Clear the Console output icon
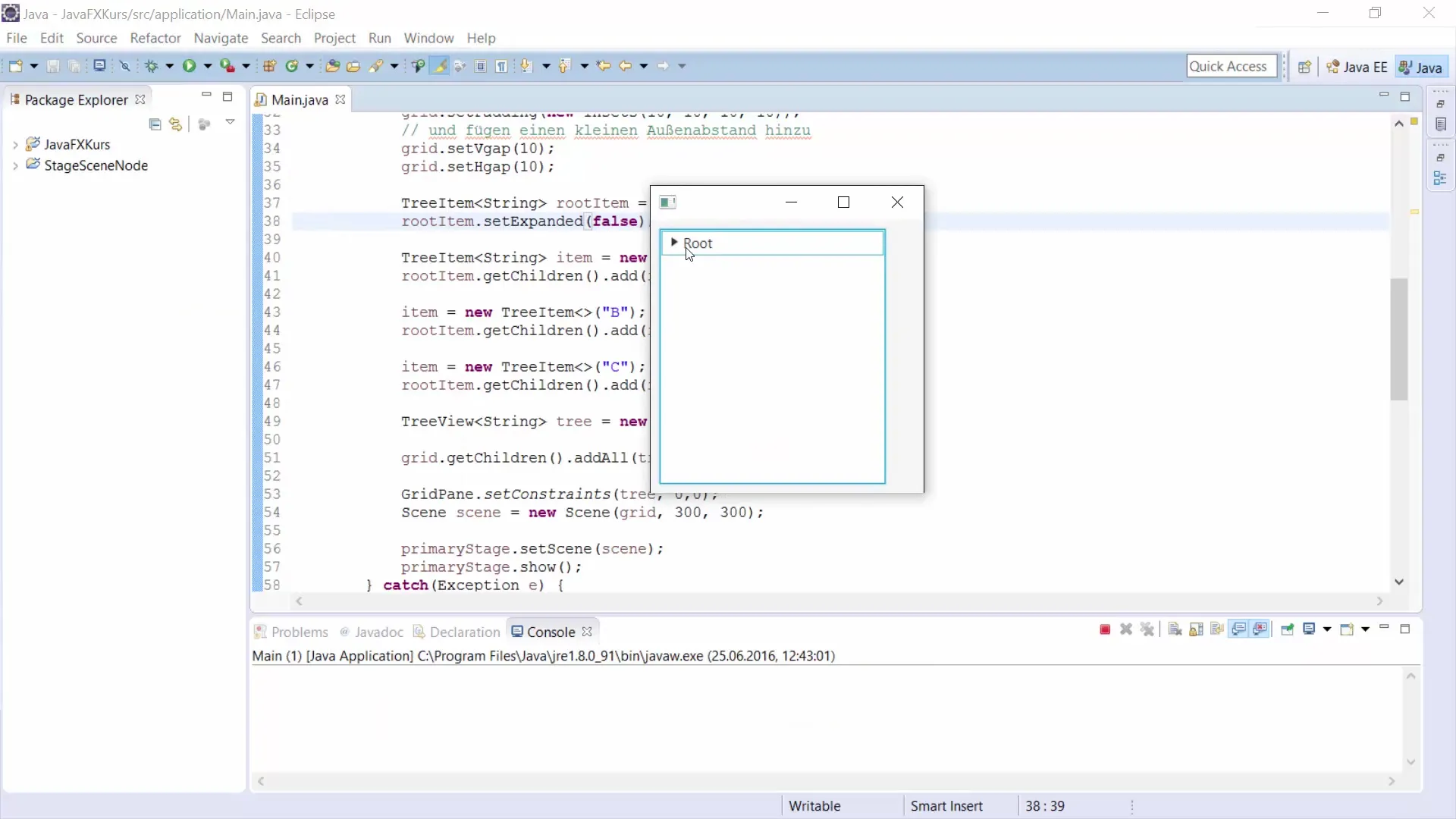The height and width of the screenshot is (819, 1456). pos(1175,629)
